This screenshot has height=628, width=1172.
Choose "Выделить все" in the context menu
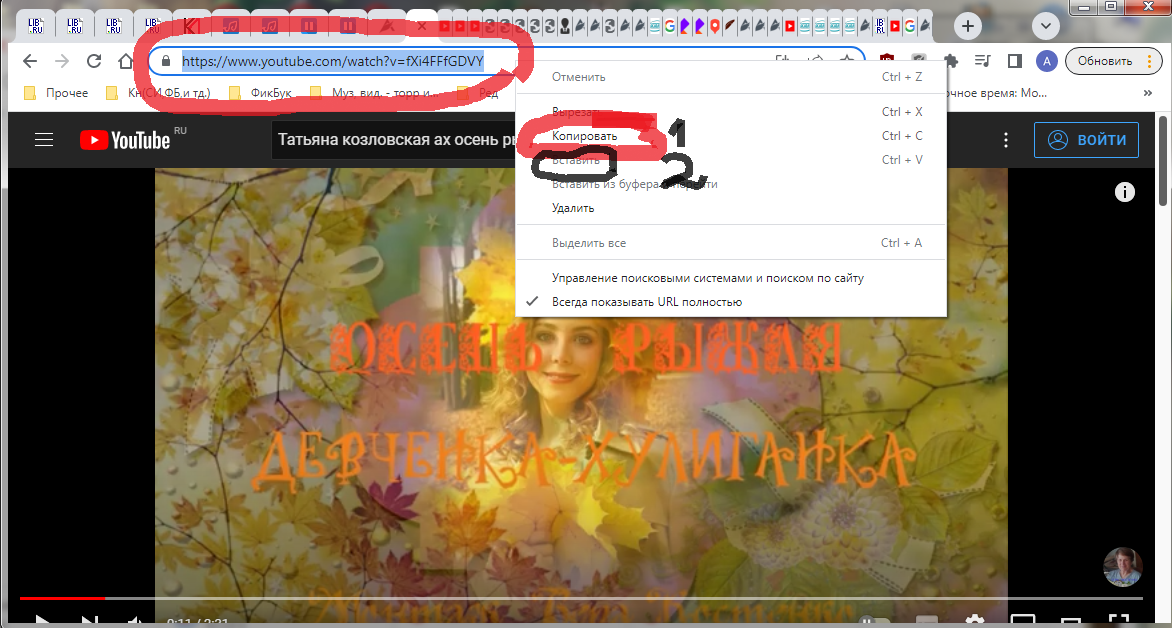point(589,243)
